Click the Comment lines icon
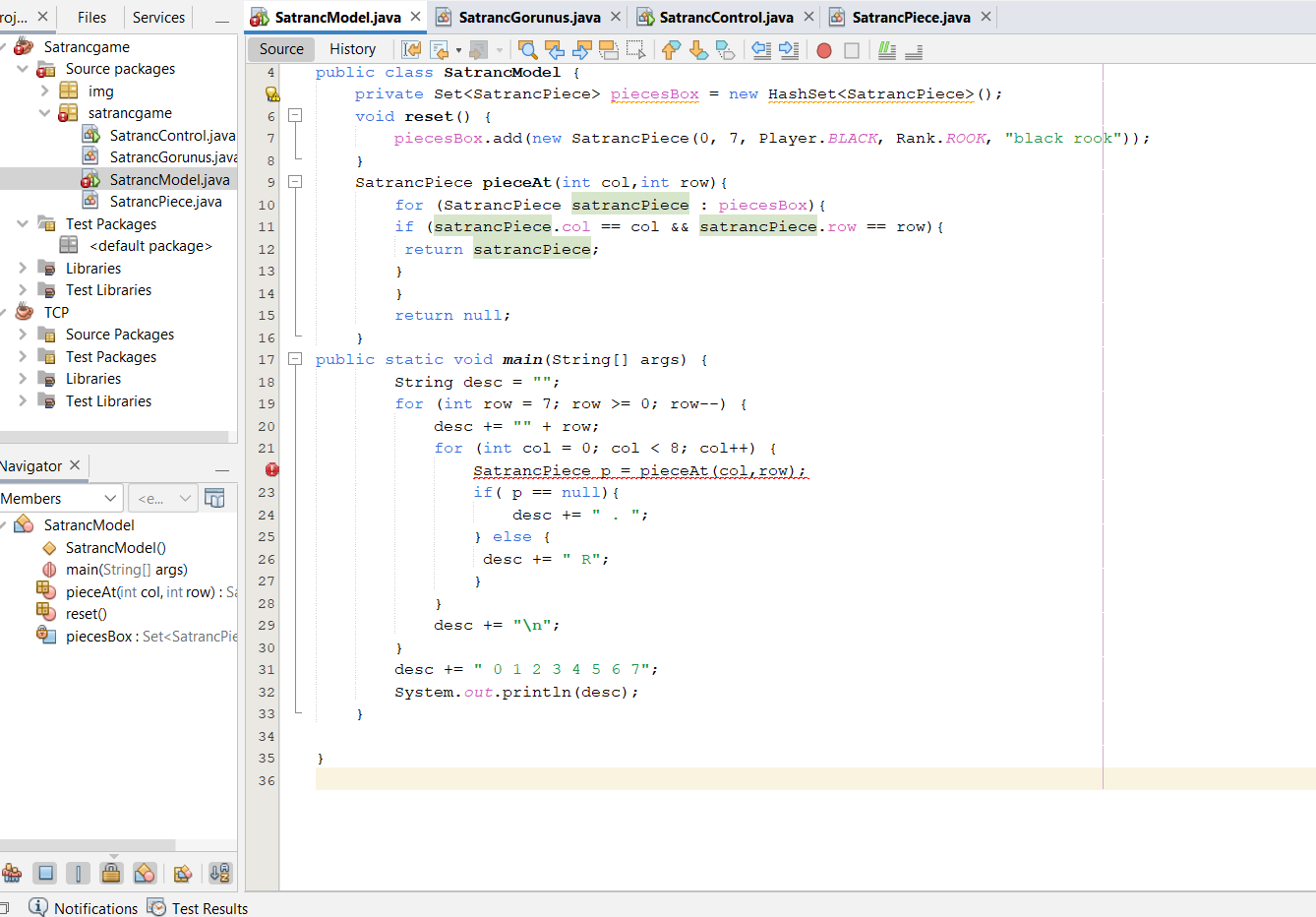 886,50
